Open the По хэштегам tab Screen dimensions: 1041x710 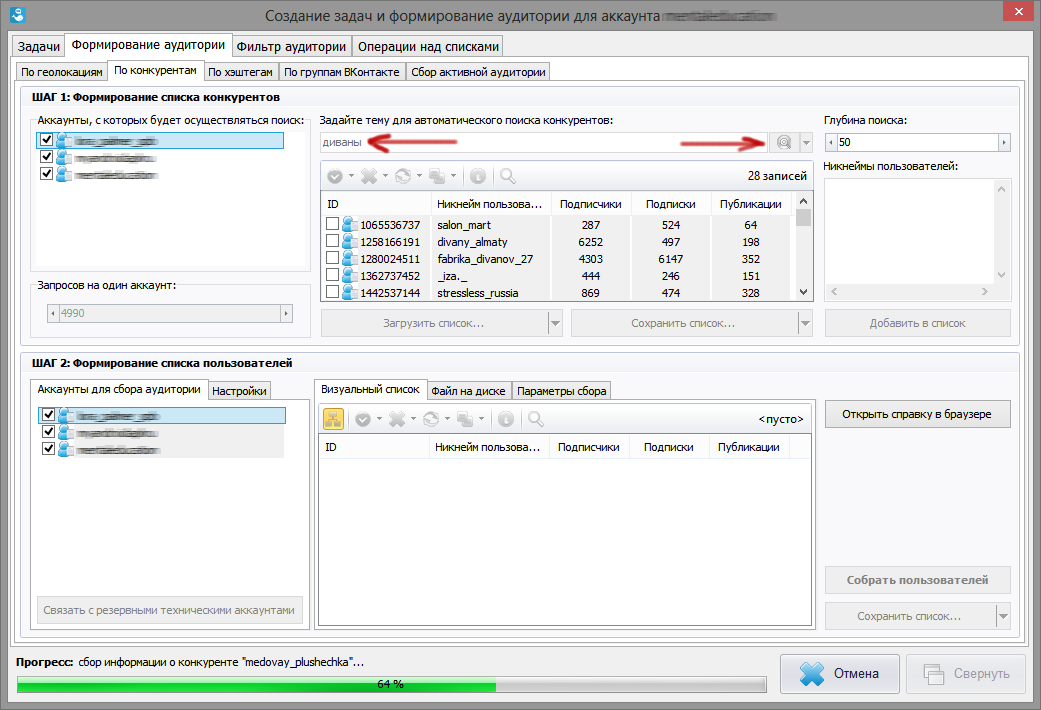click(x=240, y=72)
